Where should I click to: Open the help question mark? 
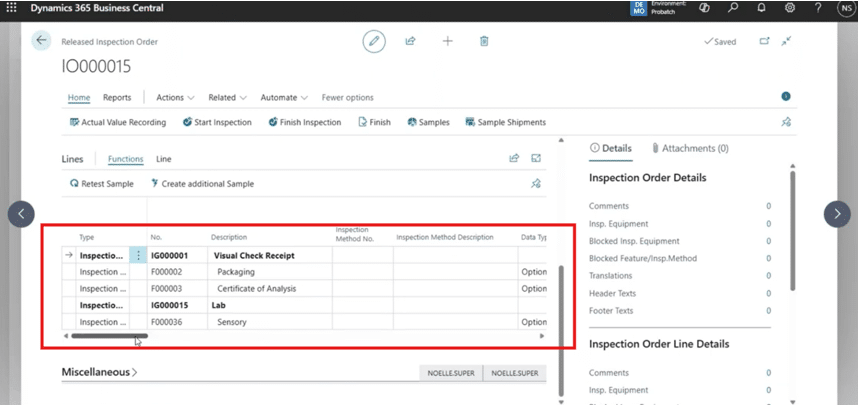pos(818,8)
